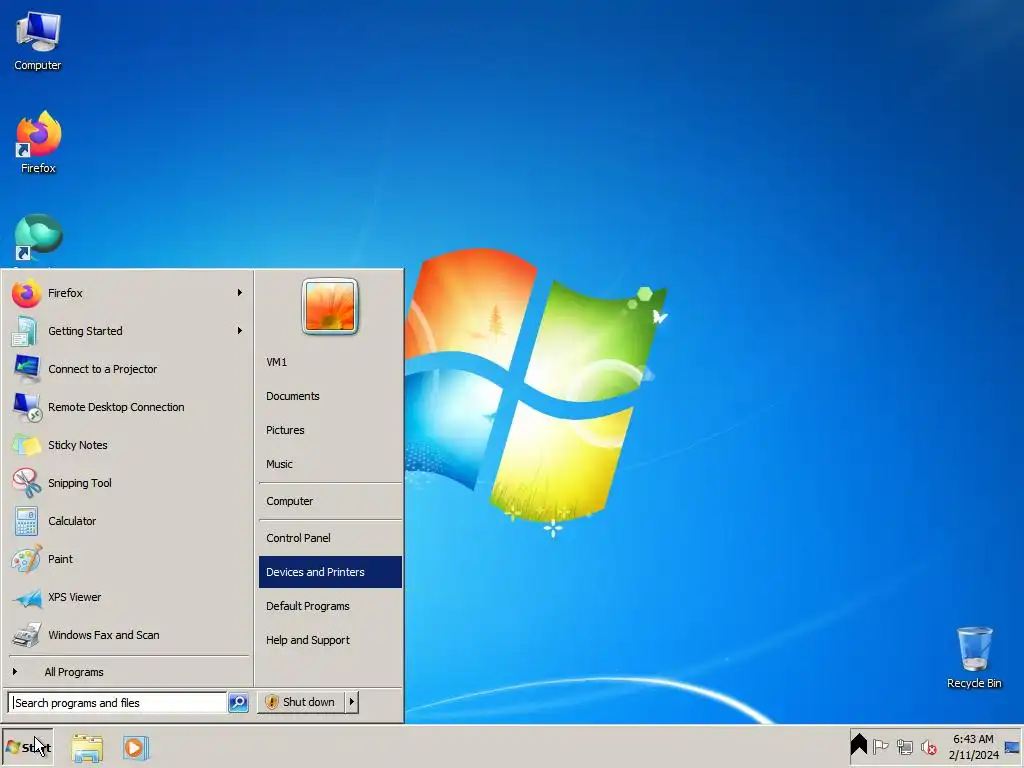1024x768 pixels.
Task: Open the Shut down options arrow
Action: coord(351,702)
